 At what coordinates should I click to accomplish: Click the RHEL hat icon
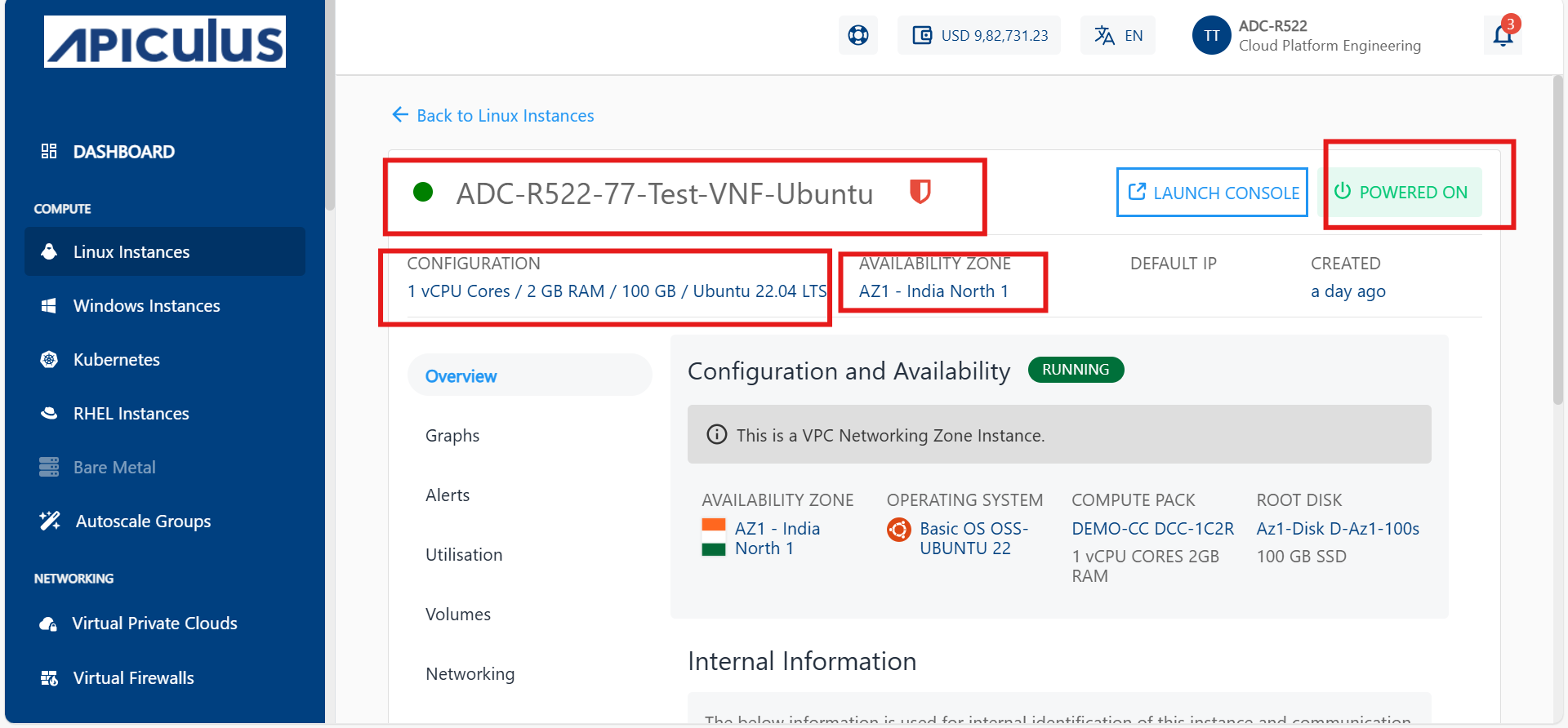pos(49,413)
